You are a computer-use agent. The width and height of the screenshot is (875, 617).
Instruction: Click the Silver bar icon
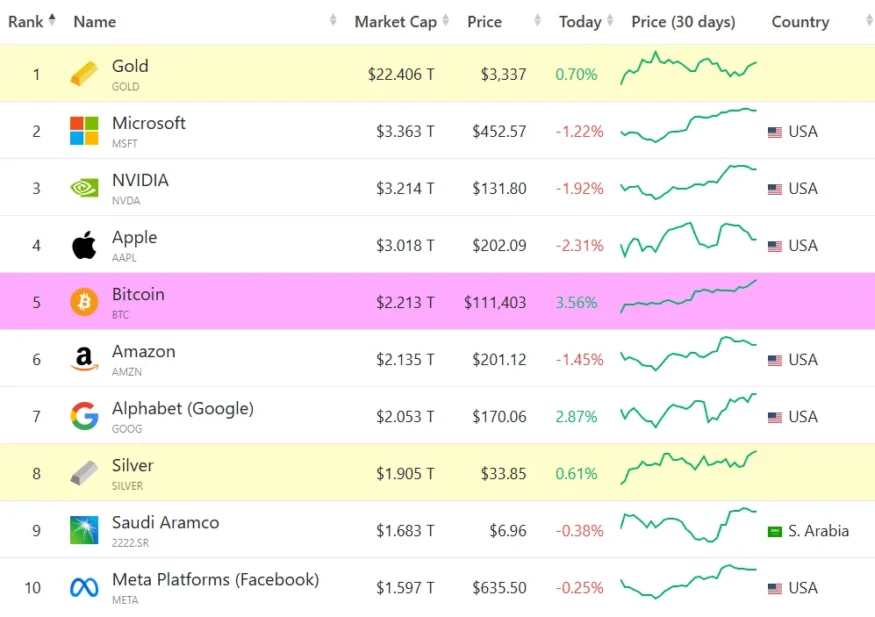coord(84,473)
